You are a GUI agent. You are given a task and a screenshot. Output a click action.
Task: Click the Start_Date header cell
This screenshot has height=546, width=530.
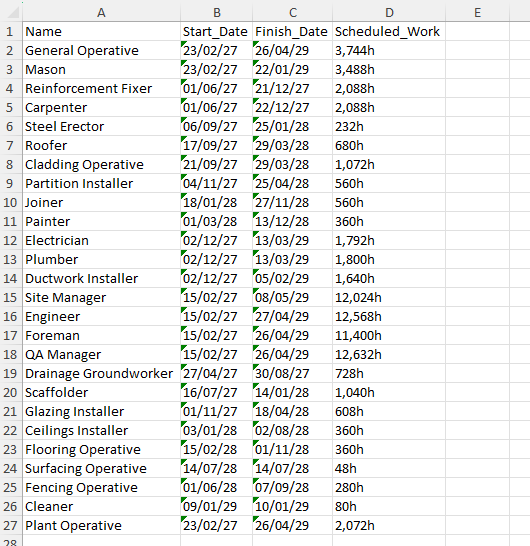[217, 31]
